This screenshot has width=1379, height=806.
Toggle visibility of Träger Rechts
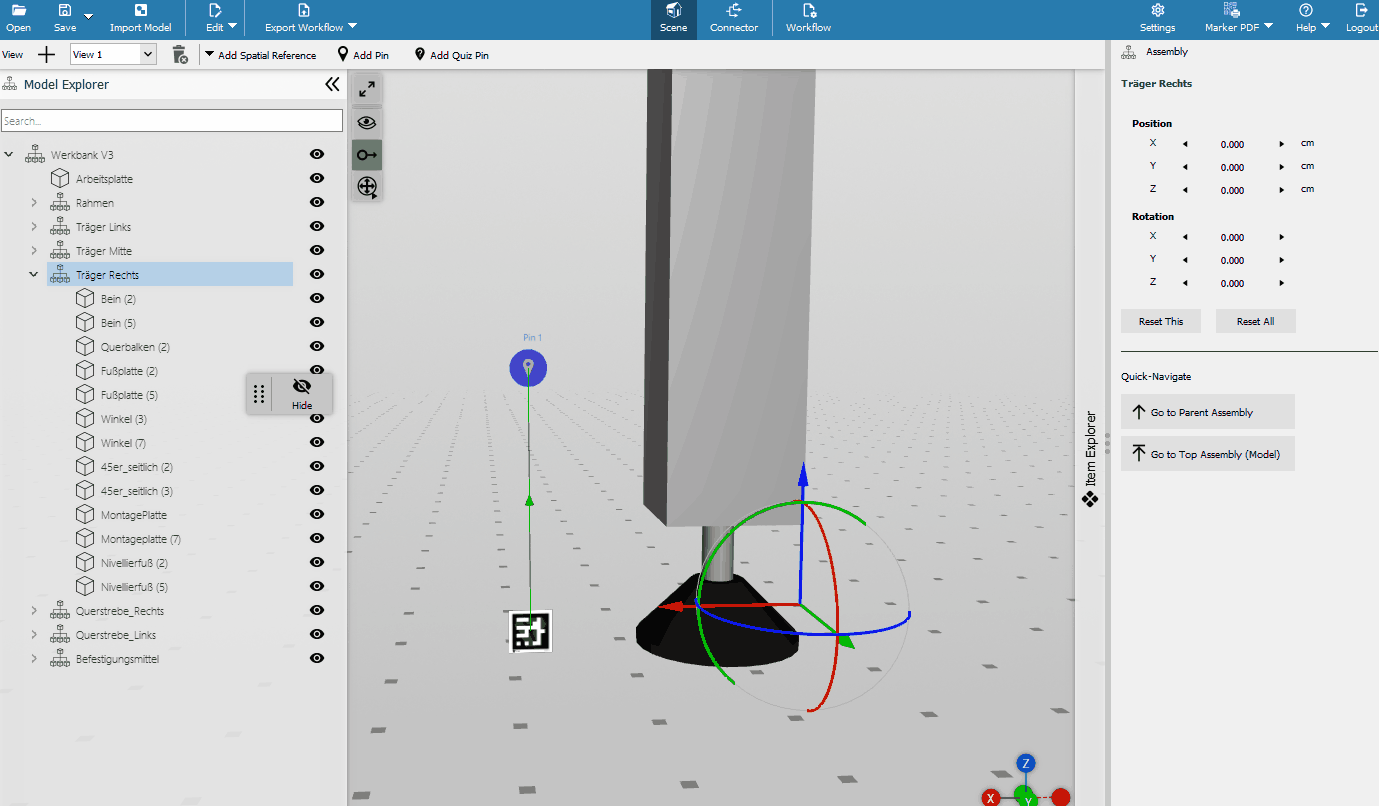pos(317,274)
